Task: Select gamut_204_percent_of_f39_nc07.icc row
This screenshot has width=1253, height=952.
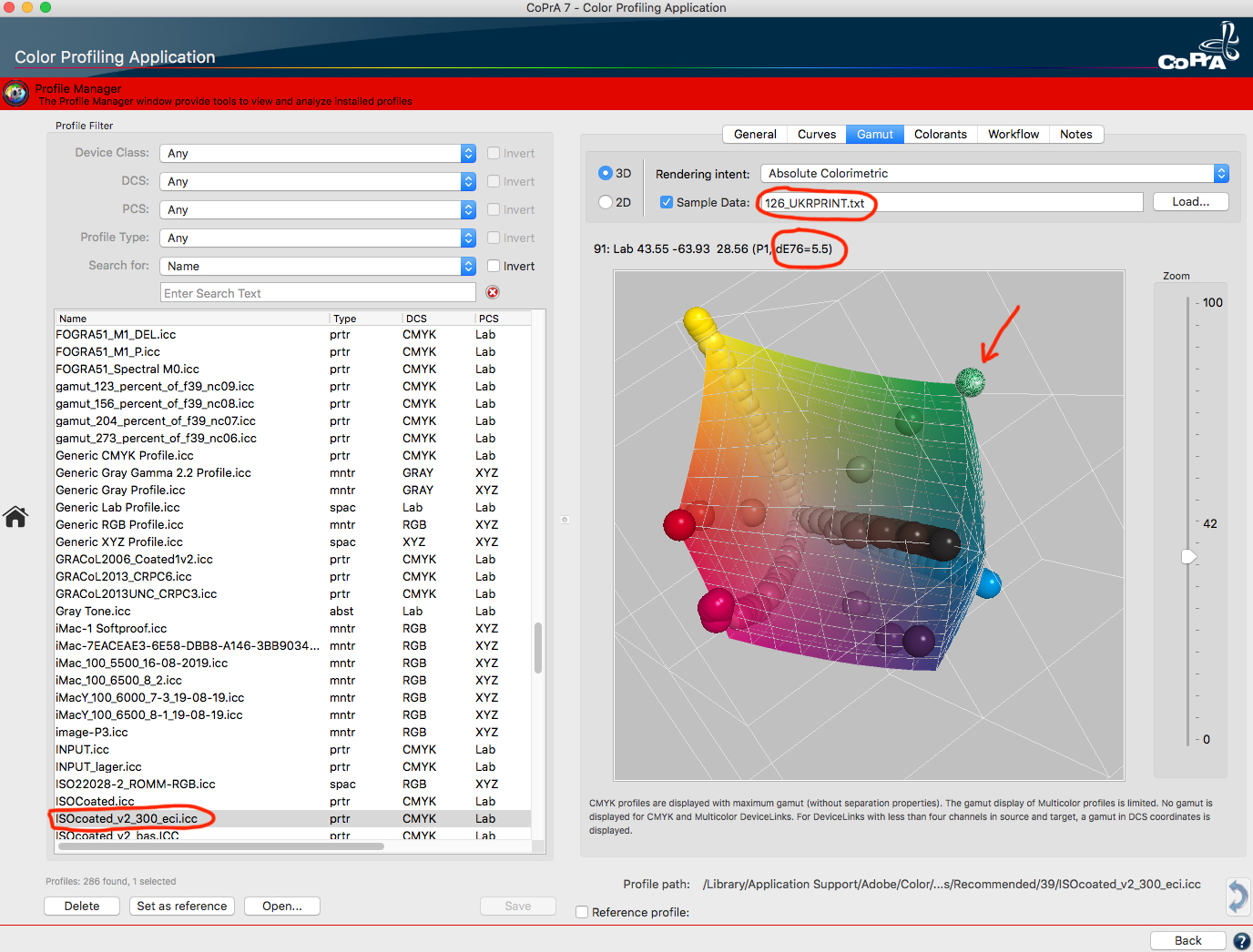Action: click(292, 420)
